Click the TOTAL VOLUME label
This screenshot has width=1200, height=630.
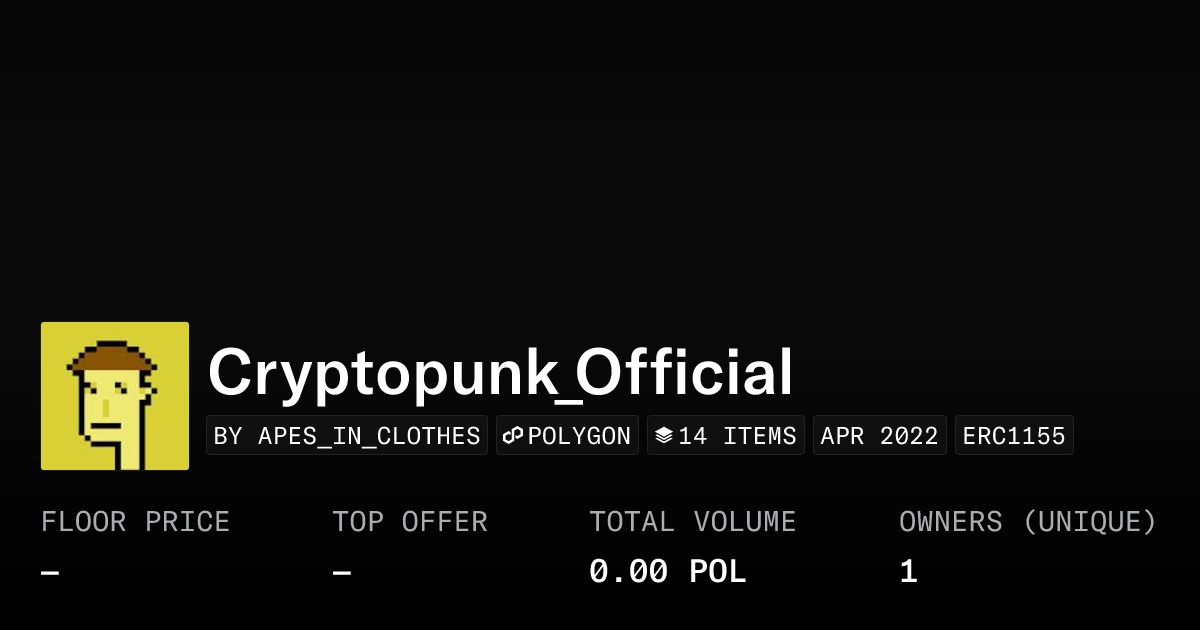pos(692,522)
